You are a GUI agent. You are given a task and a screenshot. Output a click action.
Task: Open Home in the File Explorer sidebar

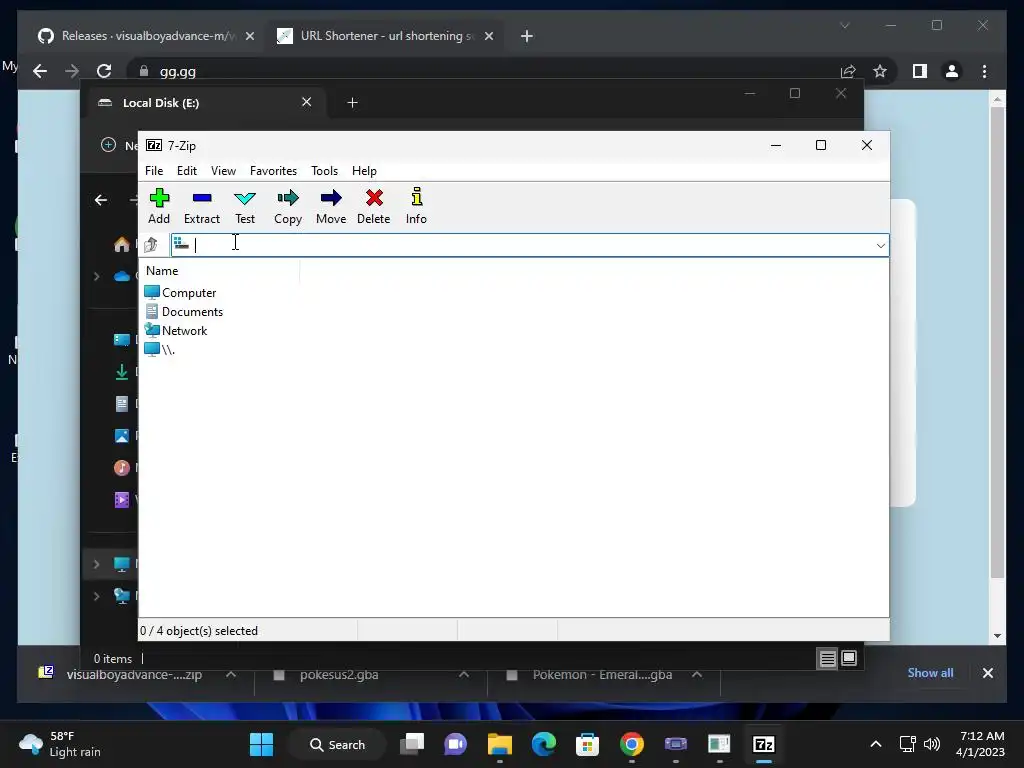pyautogui.click(x=121, y=245)
